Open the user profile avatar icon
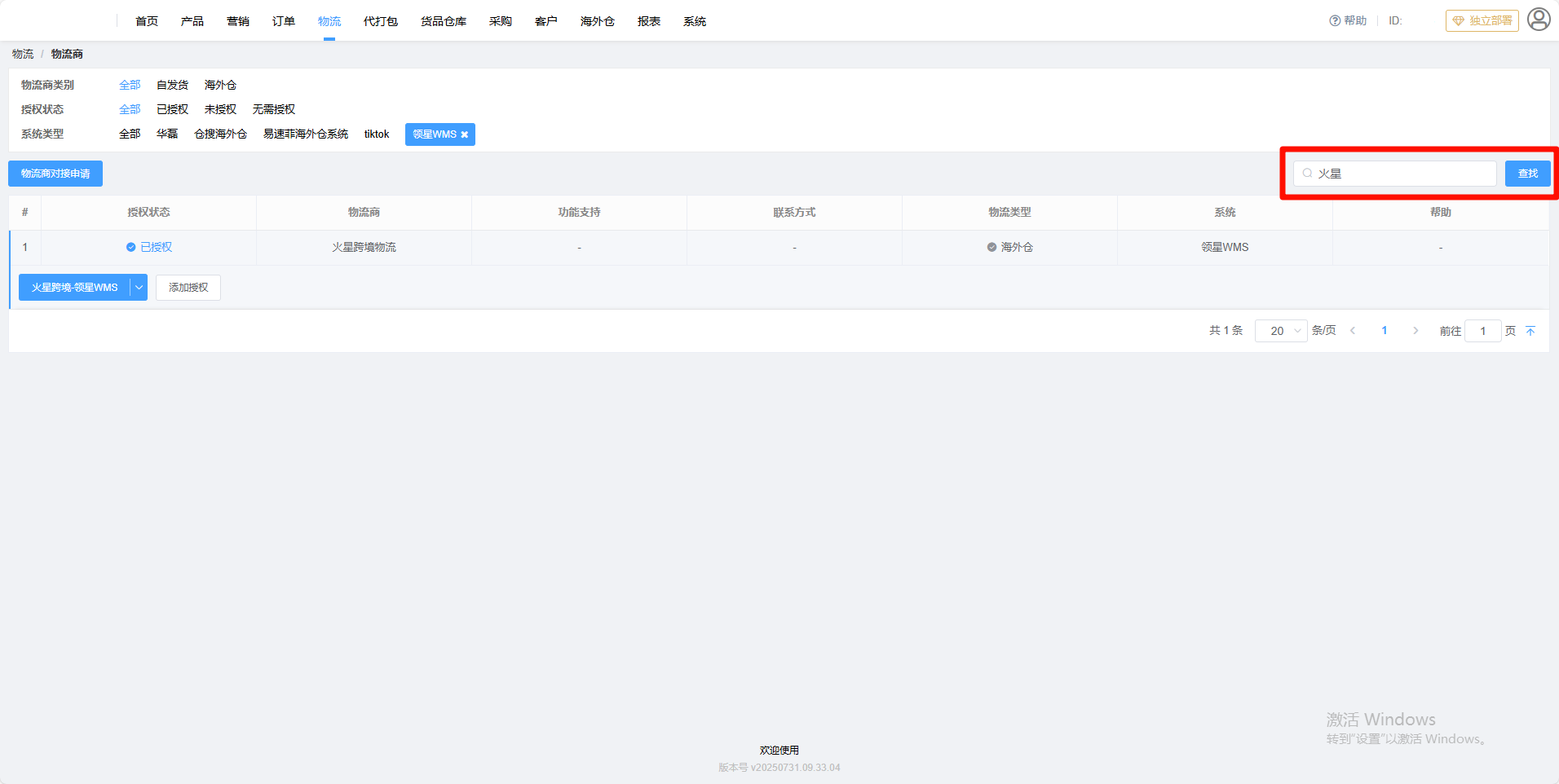1559x784 pixels. pyautogui.click(x=1539, y=20)
